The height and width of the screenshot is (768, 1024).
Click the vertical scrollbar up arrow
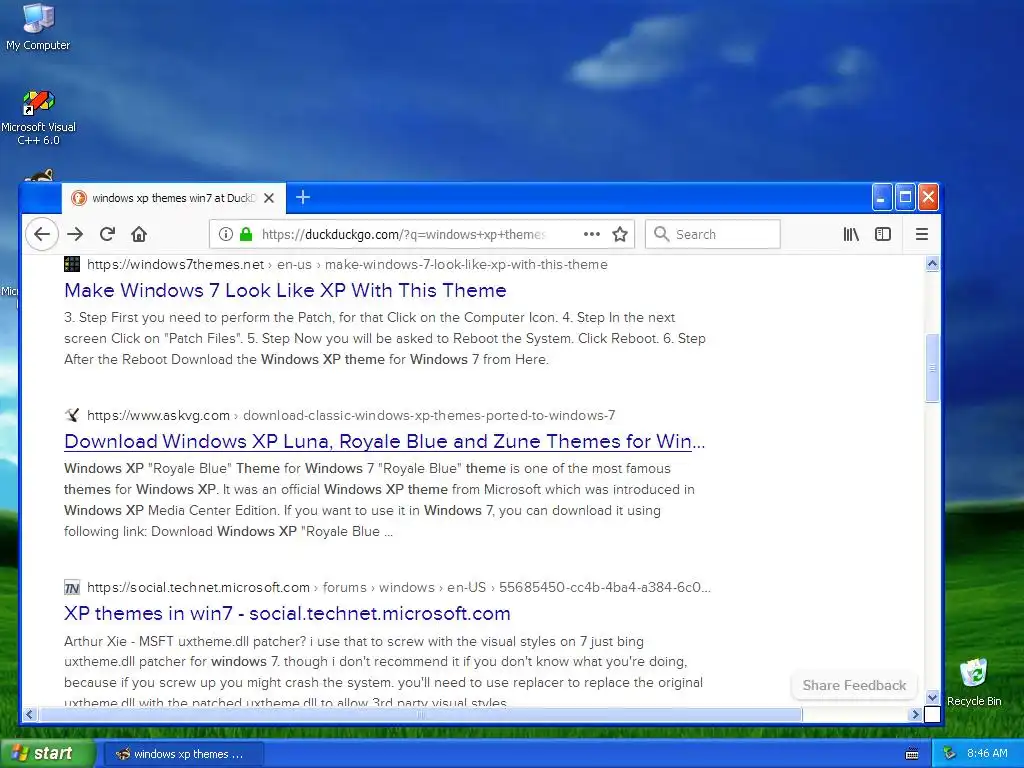932,264
